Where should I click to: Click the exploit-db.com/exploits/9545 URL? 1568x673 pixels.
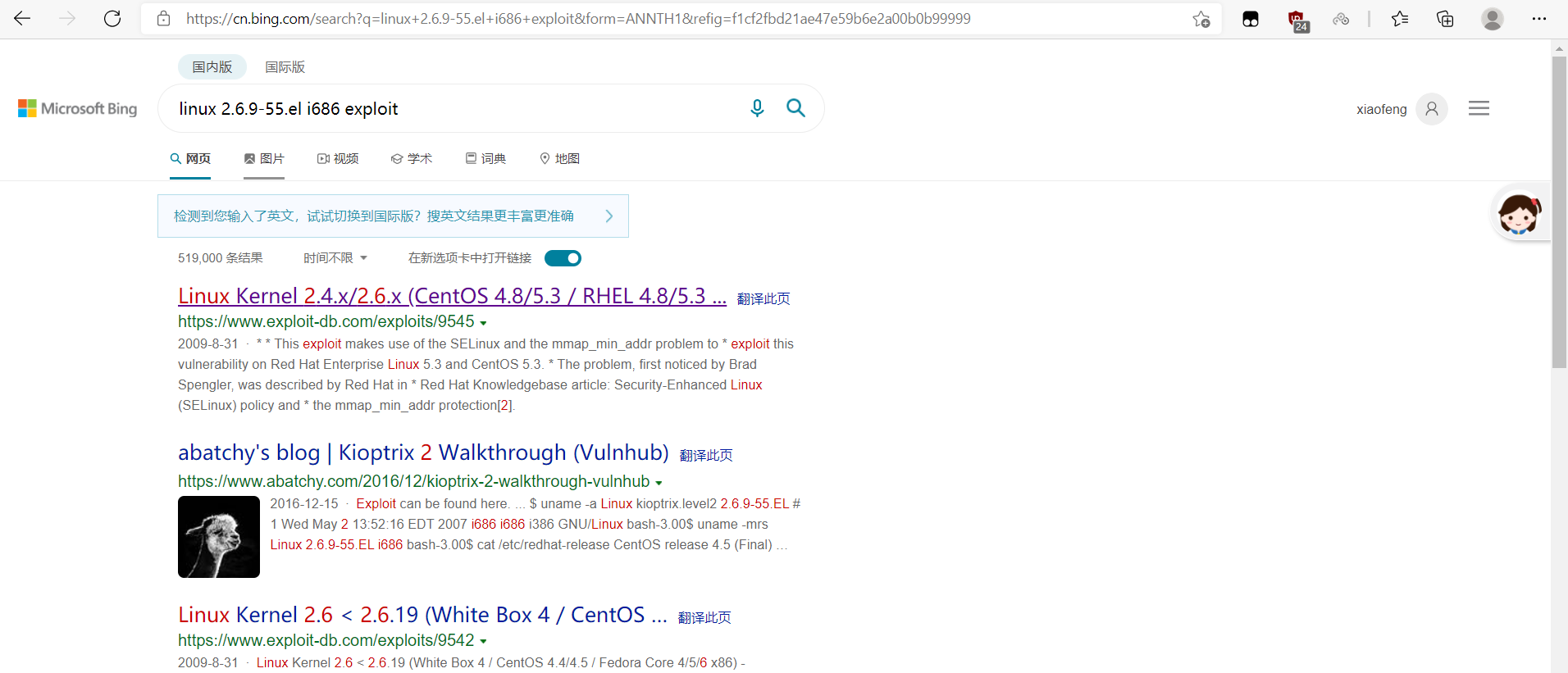pyautogui.click(x=326, y=321)
